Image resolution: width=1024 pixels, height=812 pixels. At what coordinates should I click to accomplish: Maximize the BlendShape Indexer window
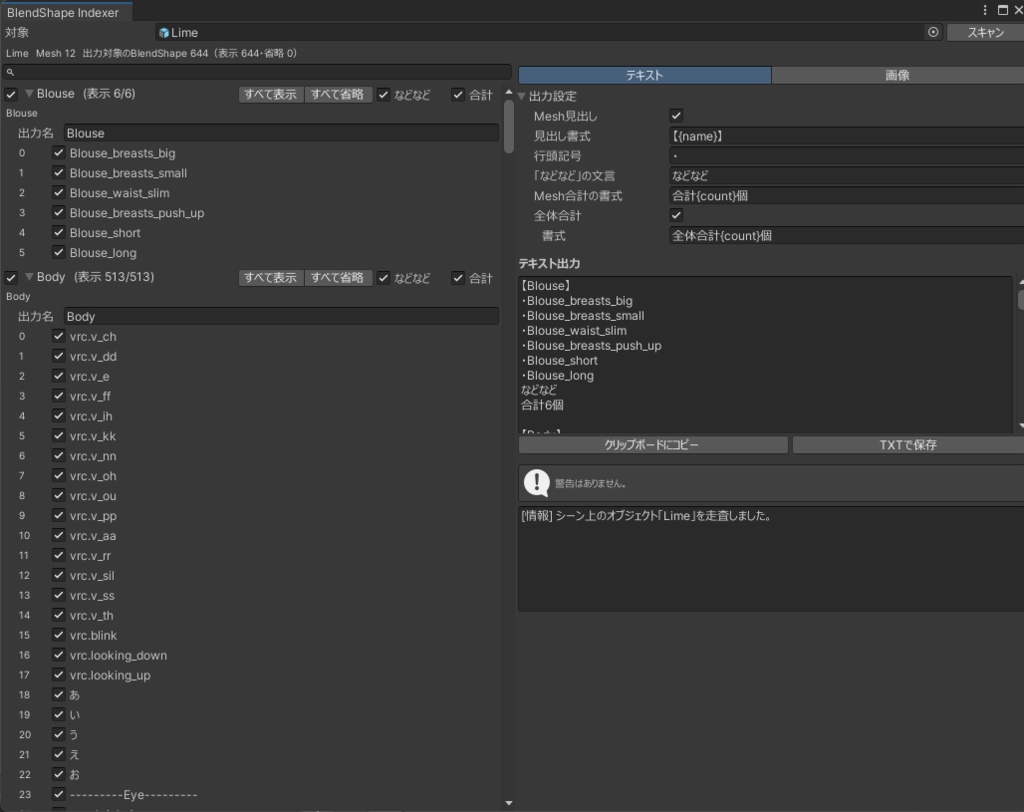pyautogui.click(x=1002, y=10)
